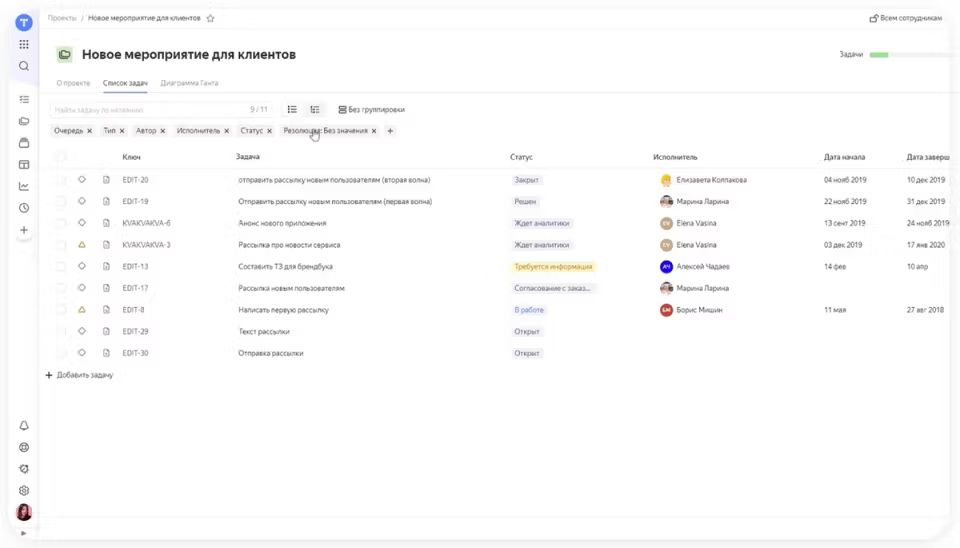Click the notifications bell icon
Image resolution: width=960 pixels, height=548 pixels.
24,425
